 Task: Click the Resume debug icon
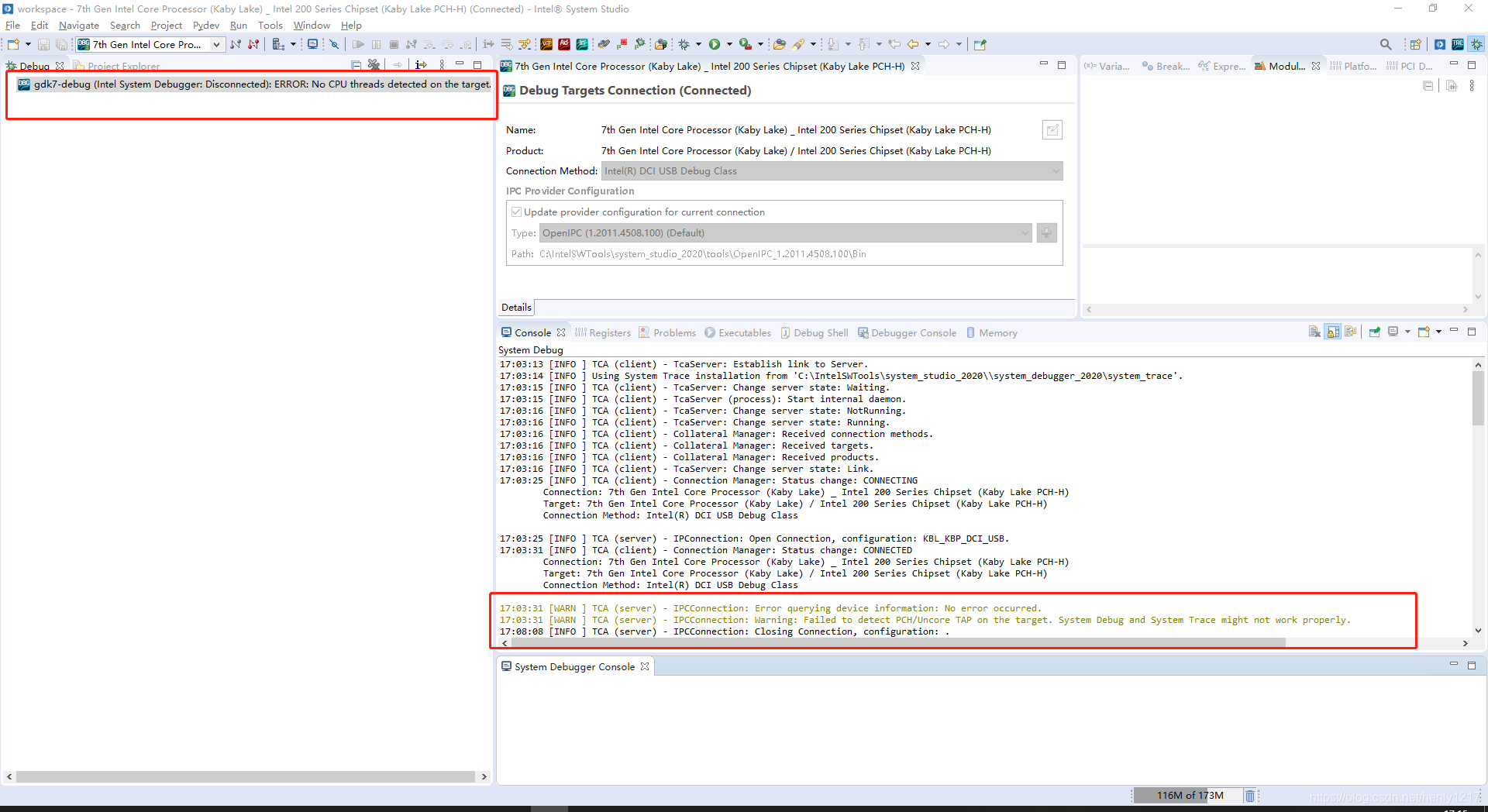[x=358, y=44]
